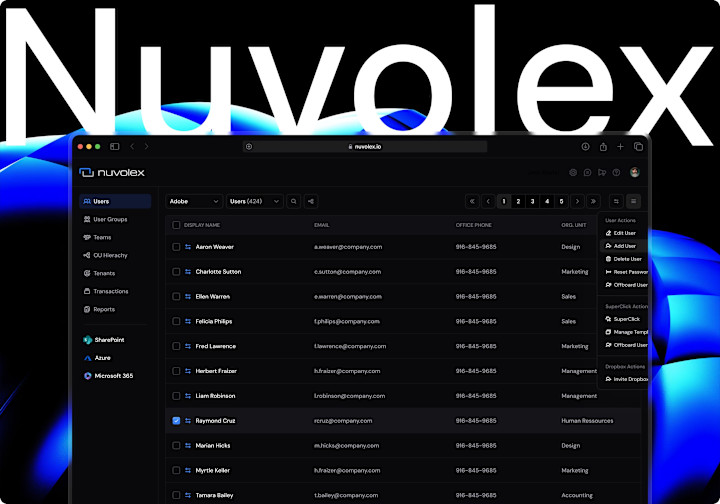Go to Teams in the sidebar

[97, 237]
